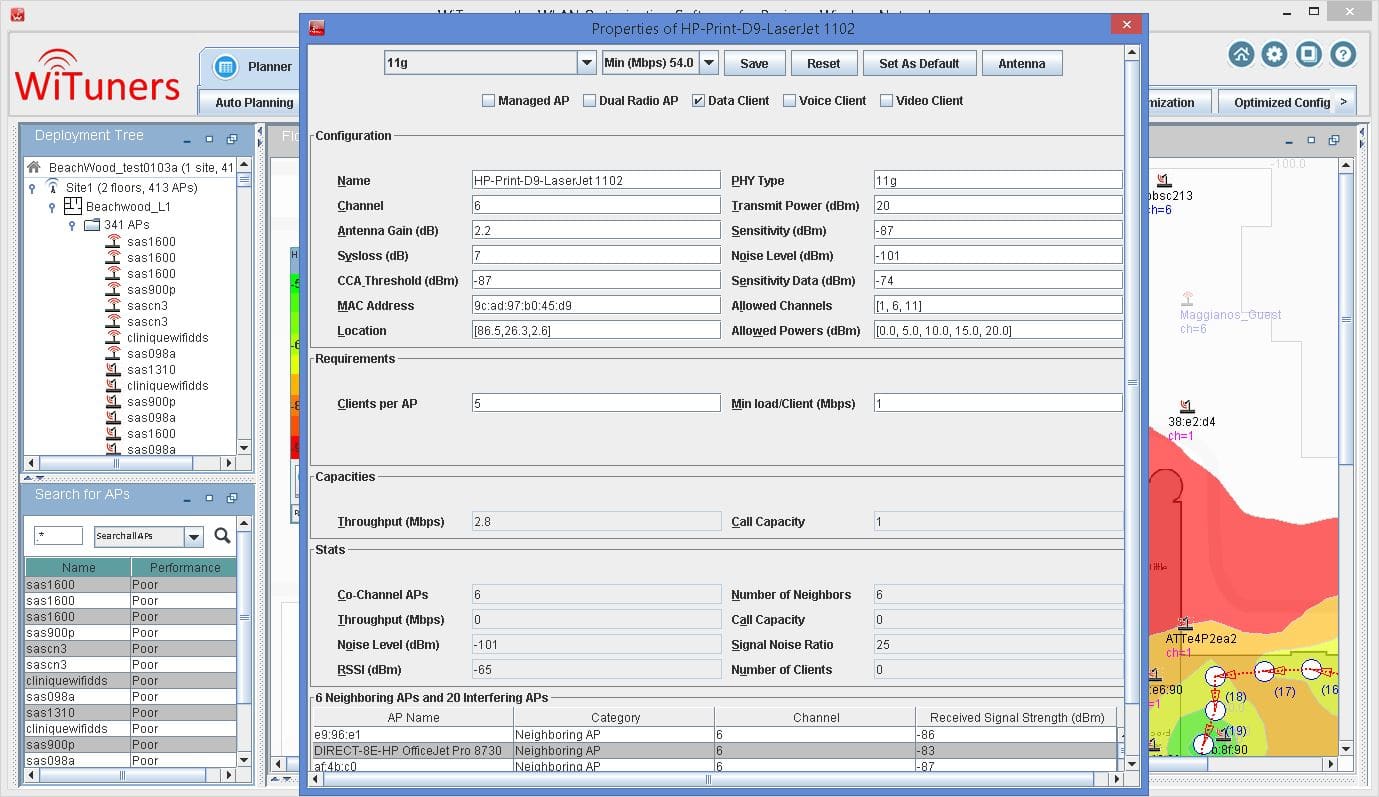Click the Save button

(x=754, y=63)
